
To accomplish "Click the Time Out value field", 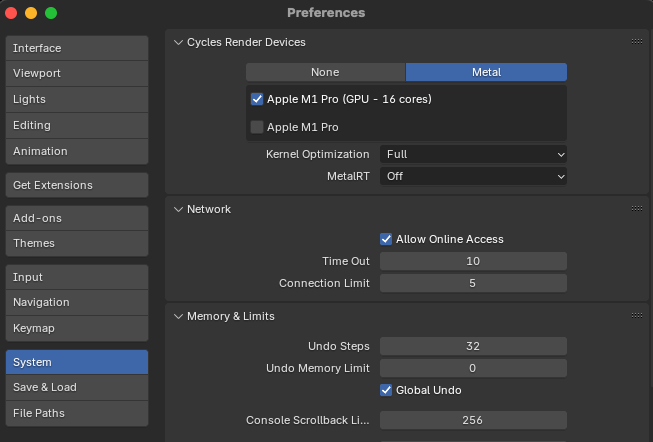I will (x=473, y=261).
